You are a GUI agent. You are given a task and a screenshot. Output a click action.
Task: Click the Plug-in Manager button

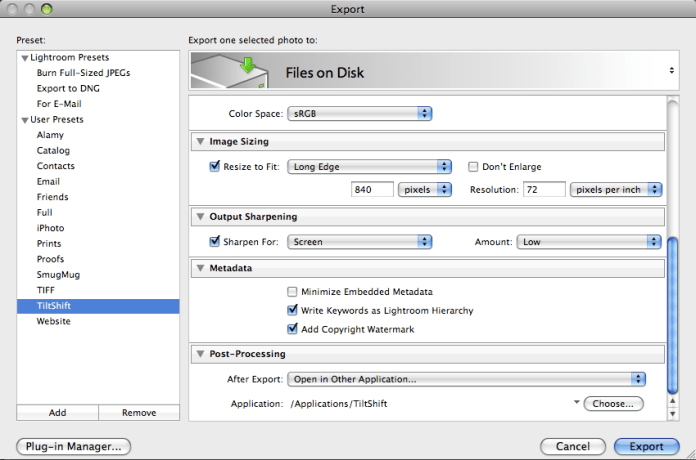pos(74,446)
